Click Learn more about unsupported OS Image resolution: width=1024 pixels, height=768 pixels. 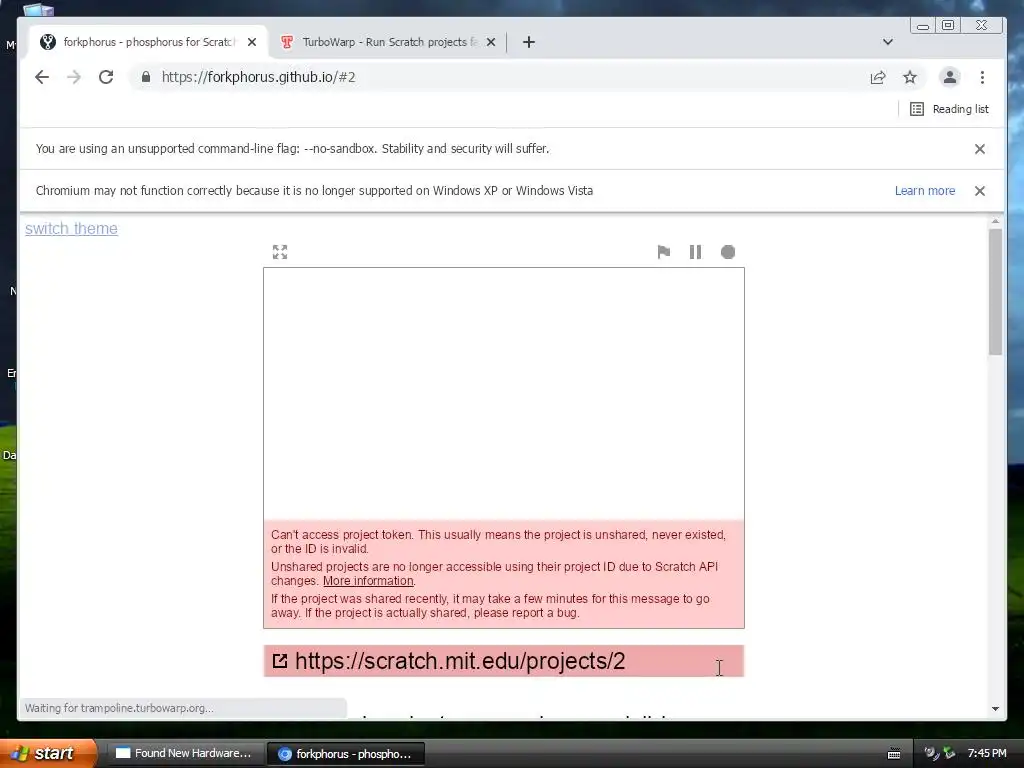point(925,191)
